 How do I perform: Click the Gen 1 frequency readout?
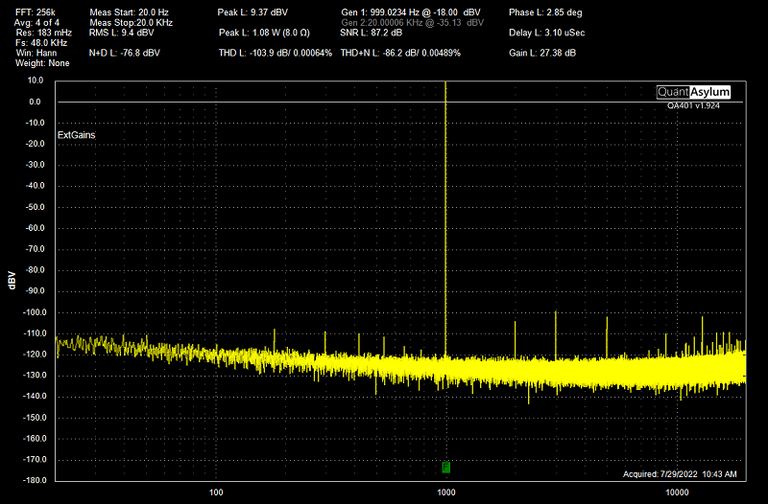pos(411,12)
